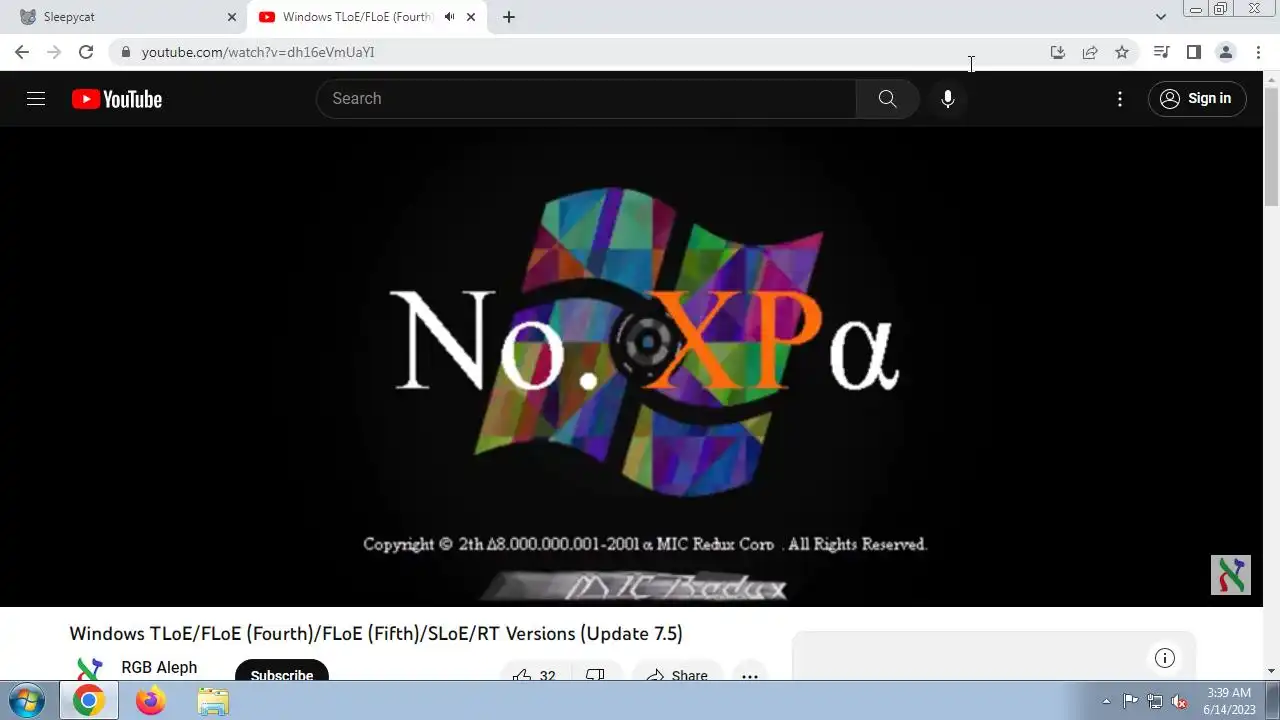Launch Firefox from the taskbar
Image resolution: width=1280 pixels, height=720 pixels.
(x=151, y=701)
